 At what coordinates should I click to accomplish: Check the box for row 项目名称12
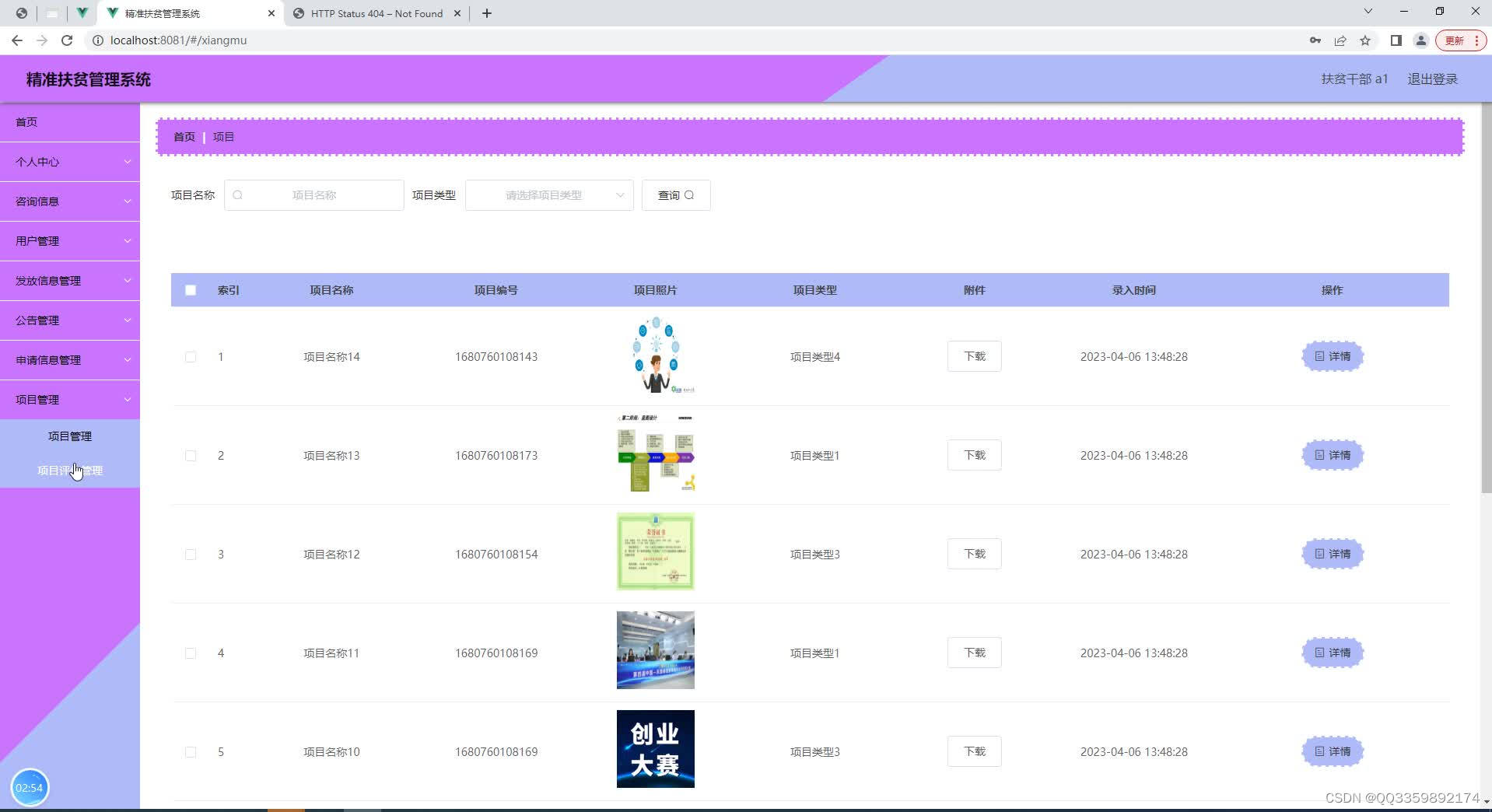click(x=191, y=555)
